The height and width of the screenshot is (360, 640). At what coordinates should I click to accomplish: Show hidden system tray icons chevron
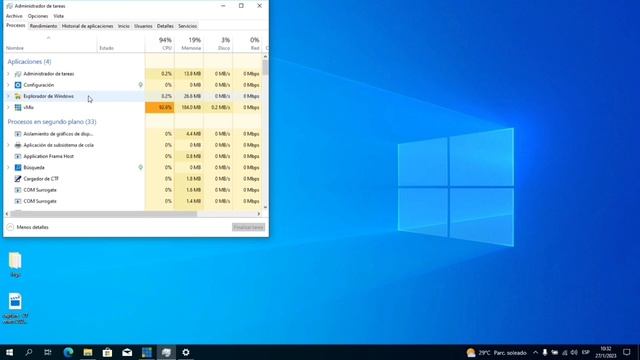535,352
